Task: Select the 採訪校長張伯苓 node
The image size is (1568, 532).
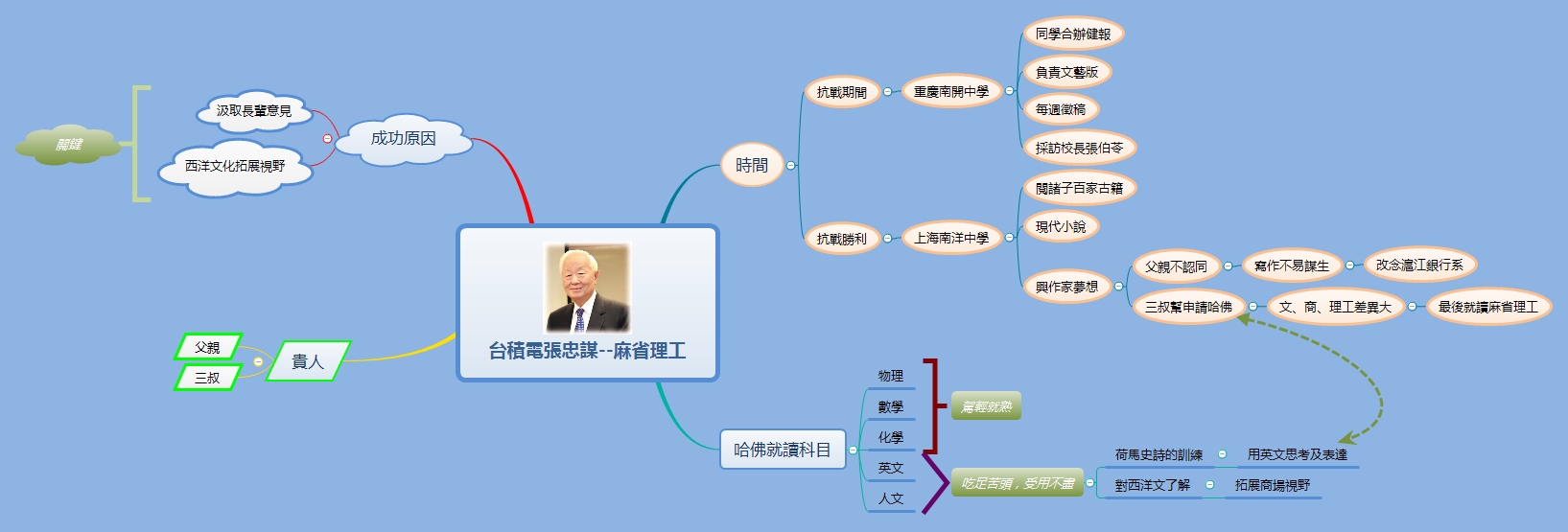Action: tap(1079, 148)
